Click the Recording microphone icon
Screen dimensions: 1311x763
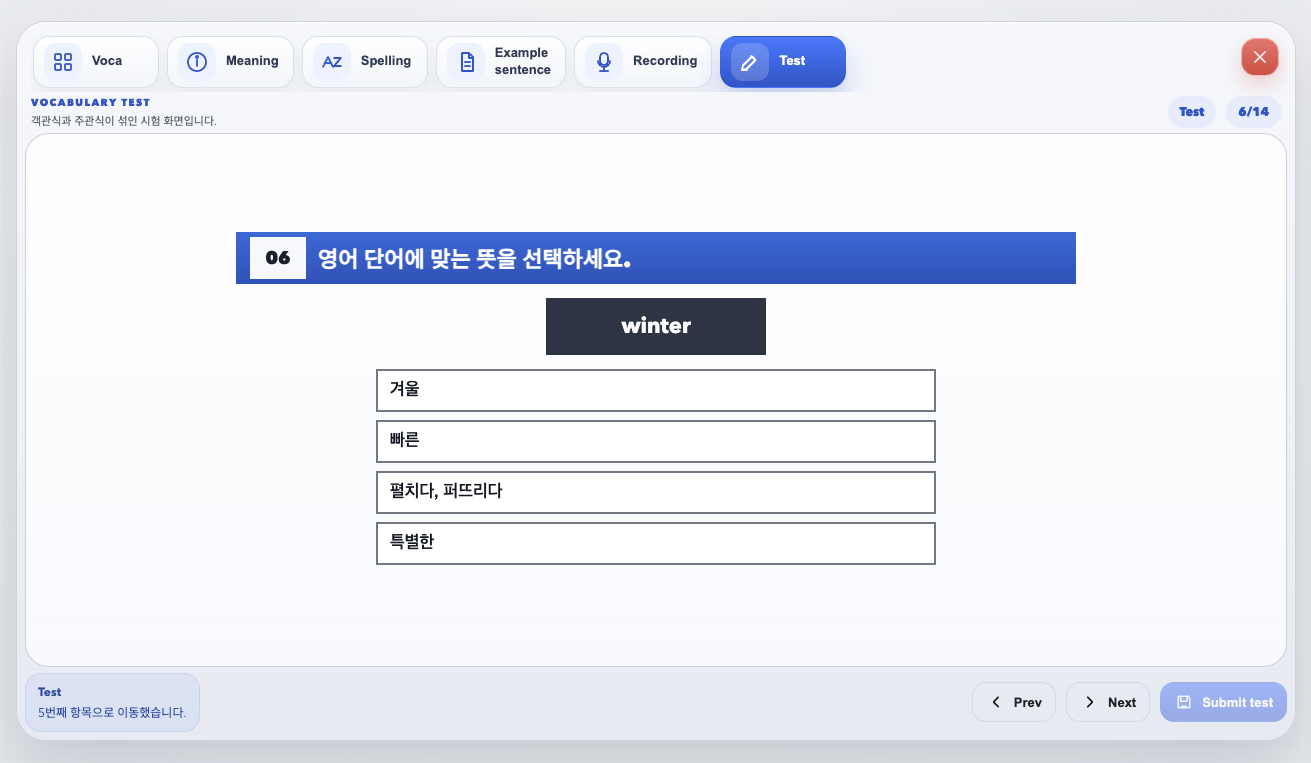coord(604,62)
